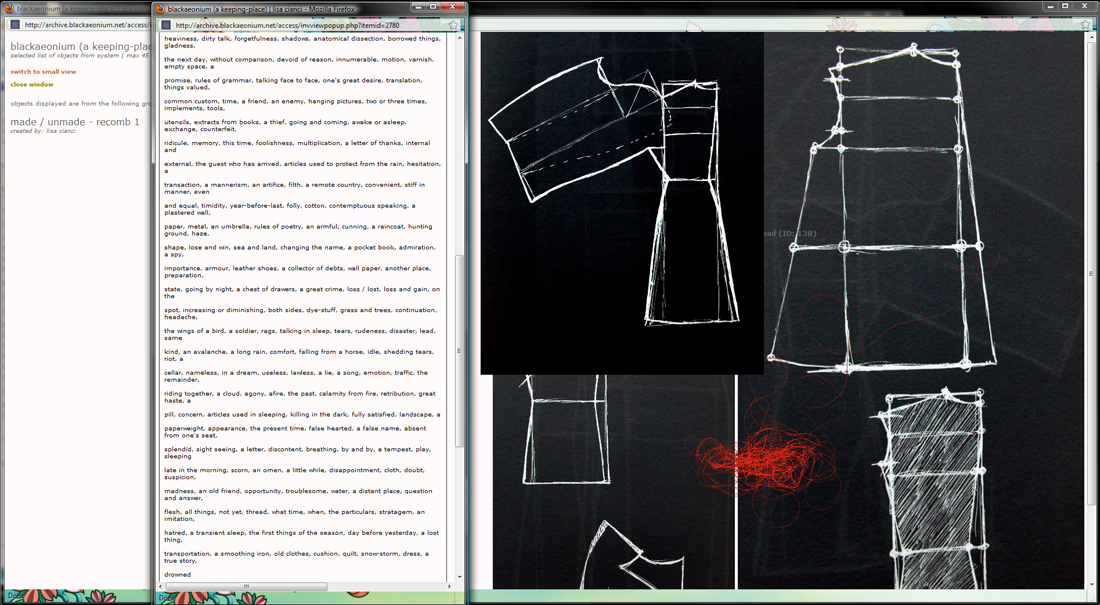Click the word 'drowned' at end of text

click(177, 574)
